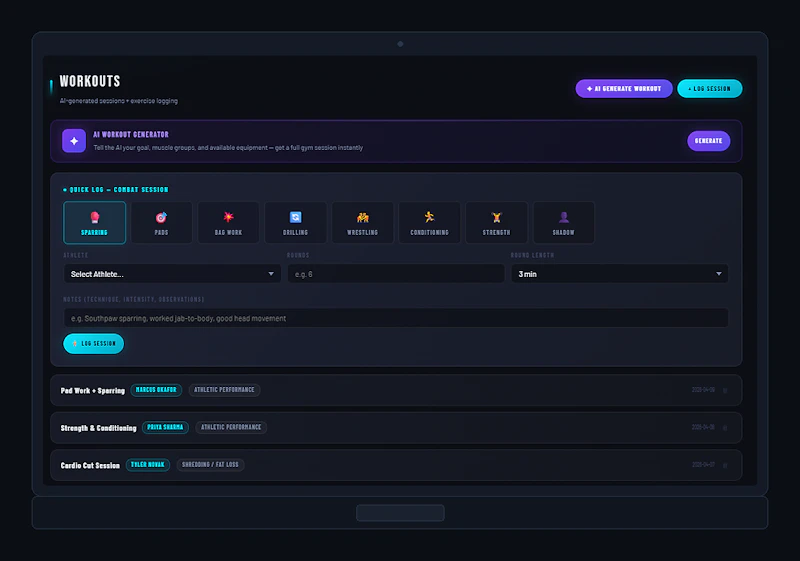Delete the Cardio Cut Session entry
The image size is (800, 561).
725,465
